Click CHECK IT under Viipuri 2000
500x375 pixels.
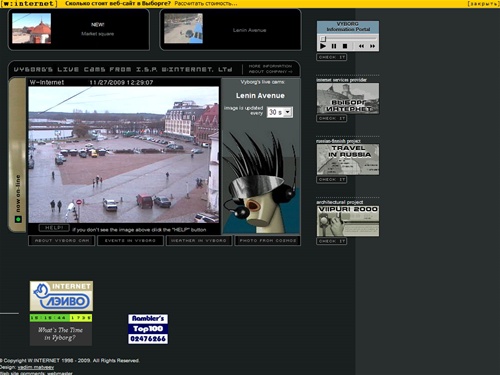coord(332,241)
